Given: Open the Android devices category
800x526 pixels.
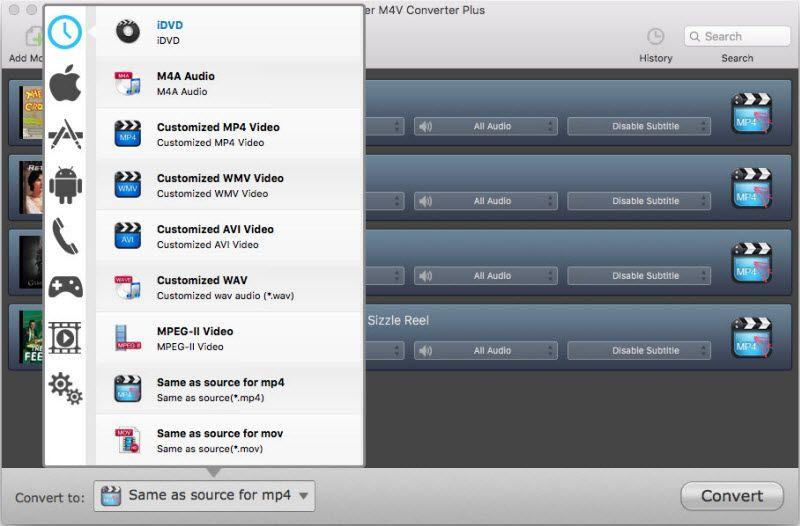Looking at the screenshot, I should point(65,185).
